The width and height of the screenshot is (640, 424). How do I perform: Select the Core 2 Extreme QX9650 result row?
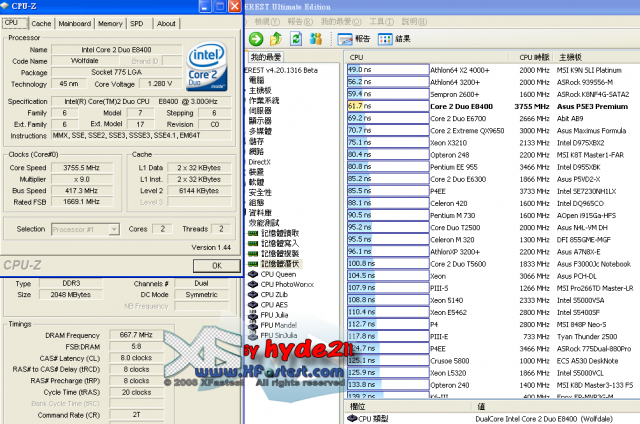(x=493, y=131)
